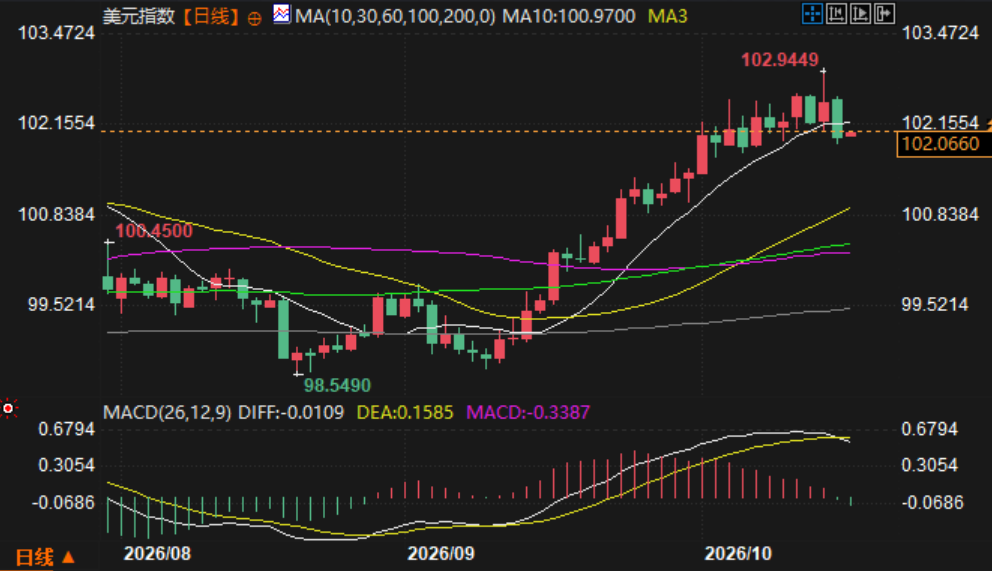
Task: Toggle the blue crosshair cursor tool icon
Action: point(812,14)
